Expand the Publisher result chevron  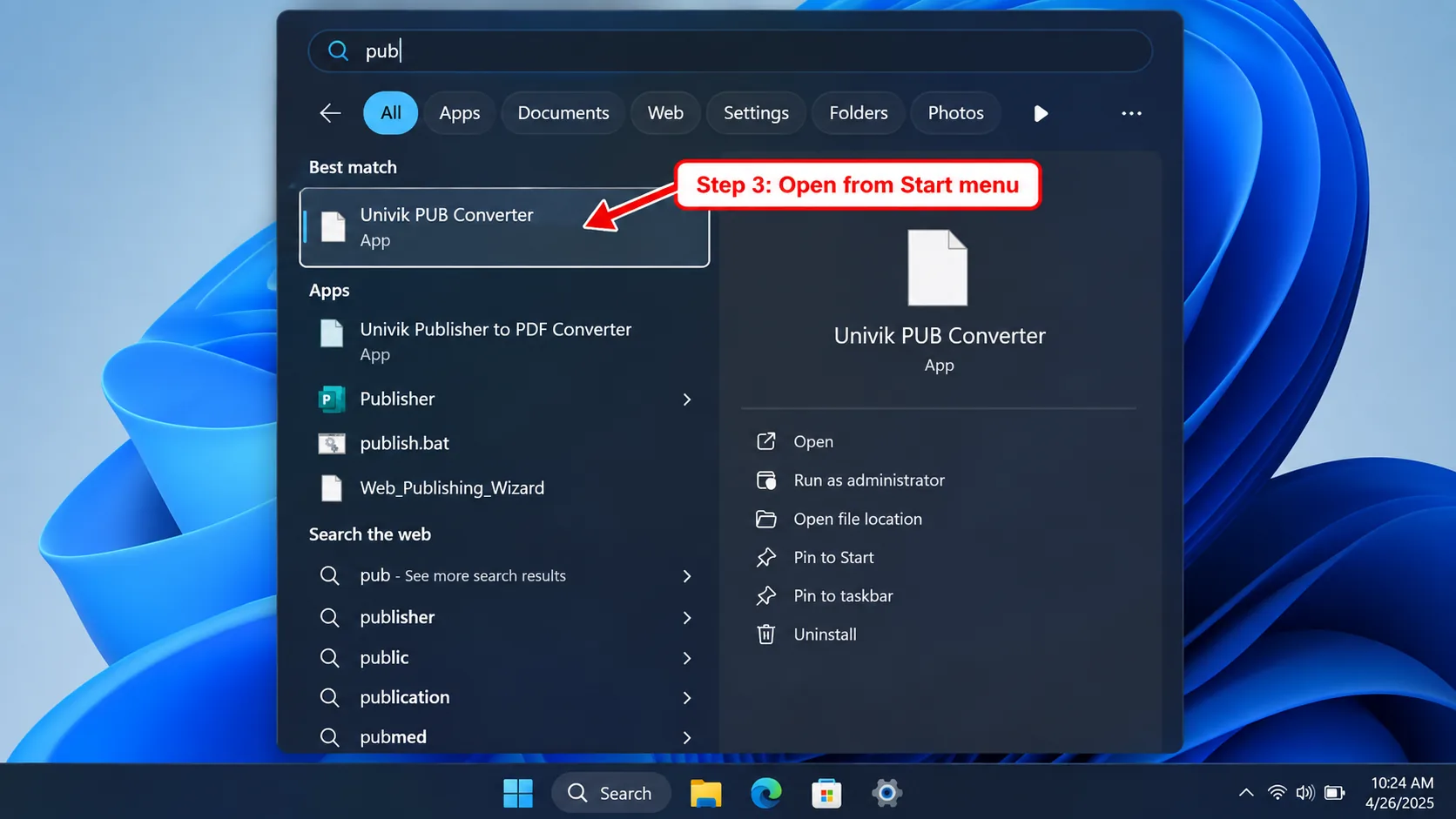[x=687, y=399]
